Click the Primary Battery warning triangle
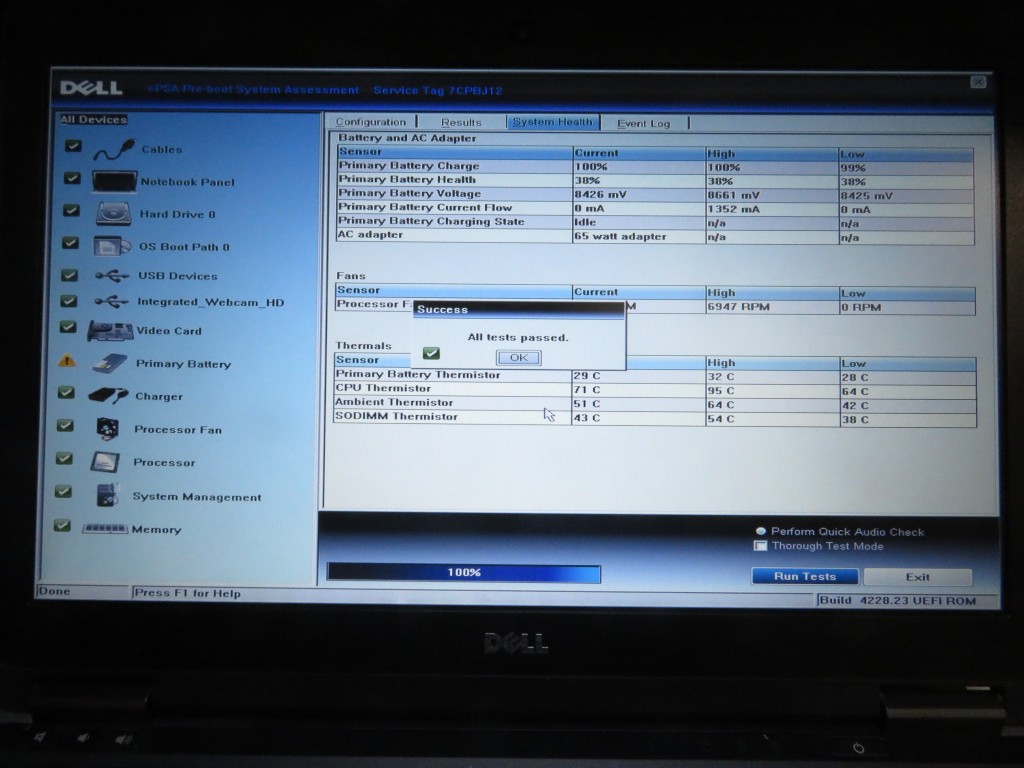The height and width of the screenshot is (768, 1024). (67, 360)
